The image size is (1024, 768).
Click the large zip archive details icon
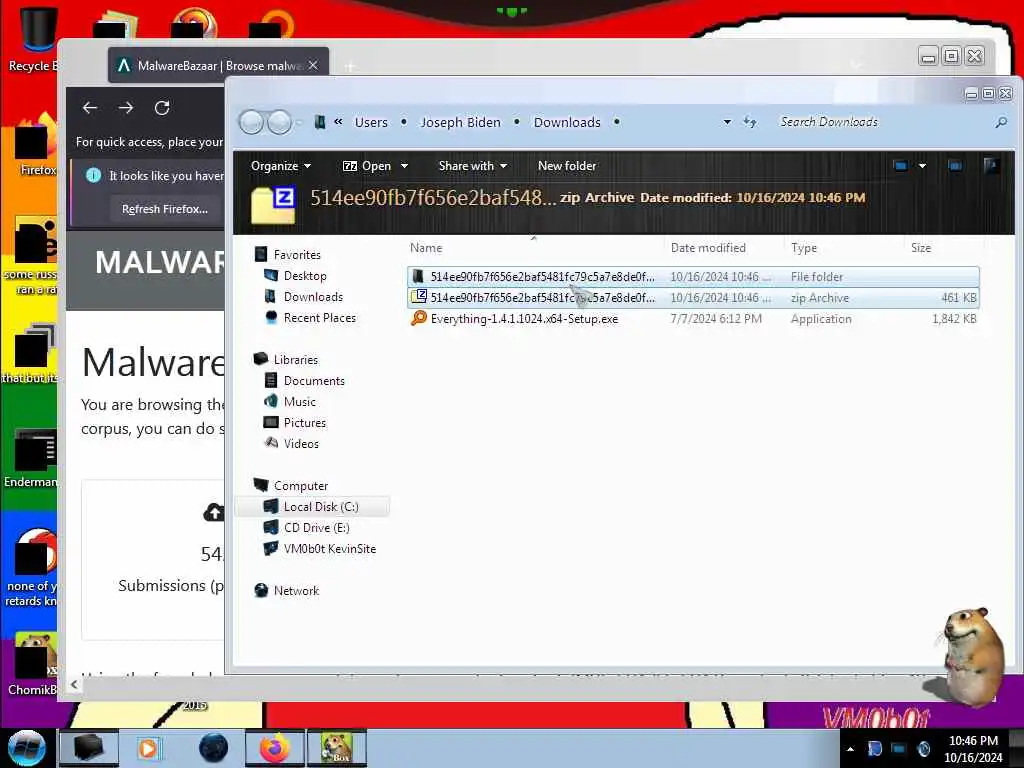[x=273, y=204]
